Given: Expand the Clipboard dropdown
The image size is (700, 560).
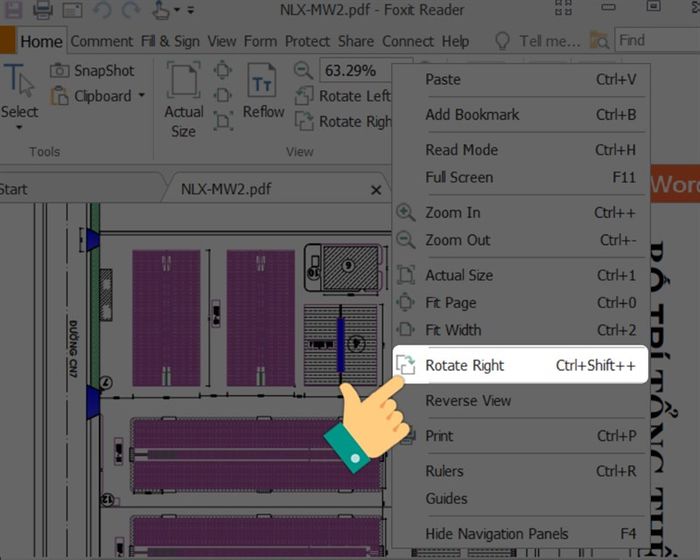Looking at the screenshot, I should [141, 96].
